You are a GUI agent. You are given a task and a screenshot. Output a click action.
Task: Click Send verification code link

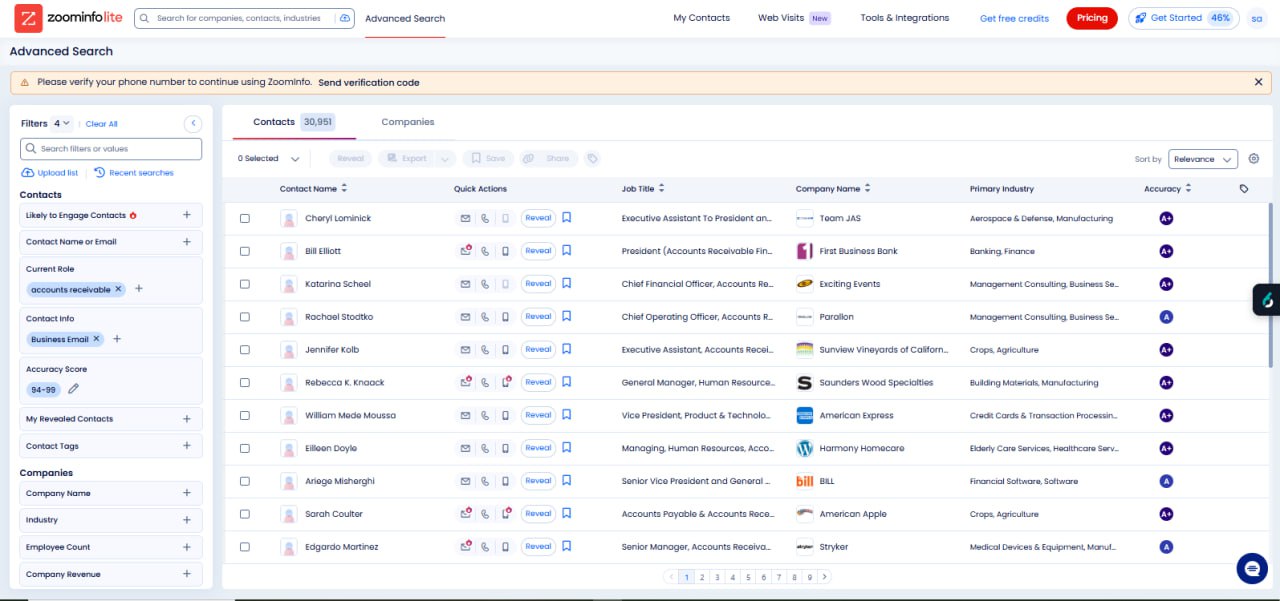pos(369,83)
